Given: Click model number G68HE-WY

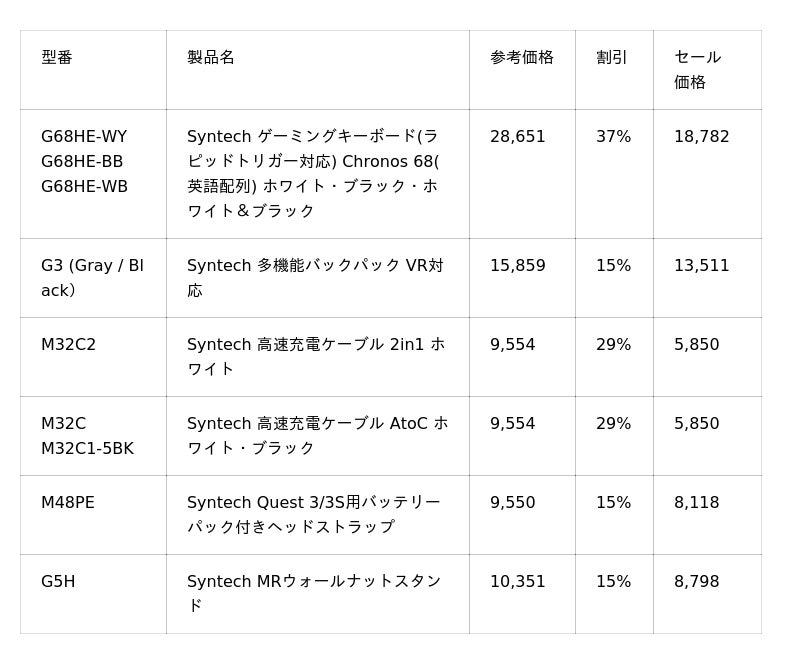Looking at the screenshot, I should tap(84, 137).
